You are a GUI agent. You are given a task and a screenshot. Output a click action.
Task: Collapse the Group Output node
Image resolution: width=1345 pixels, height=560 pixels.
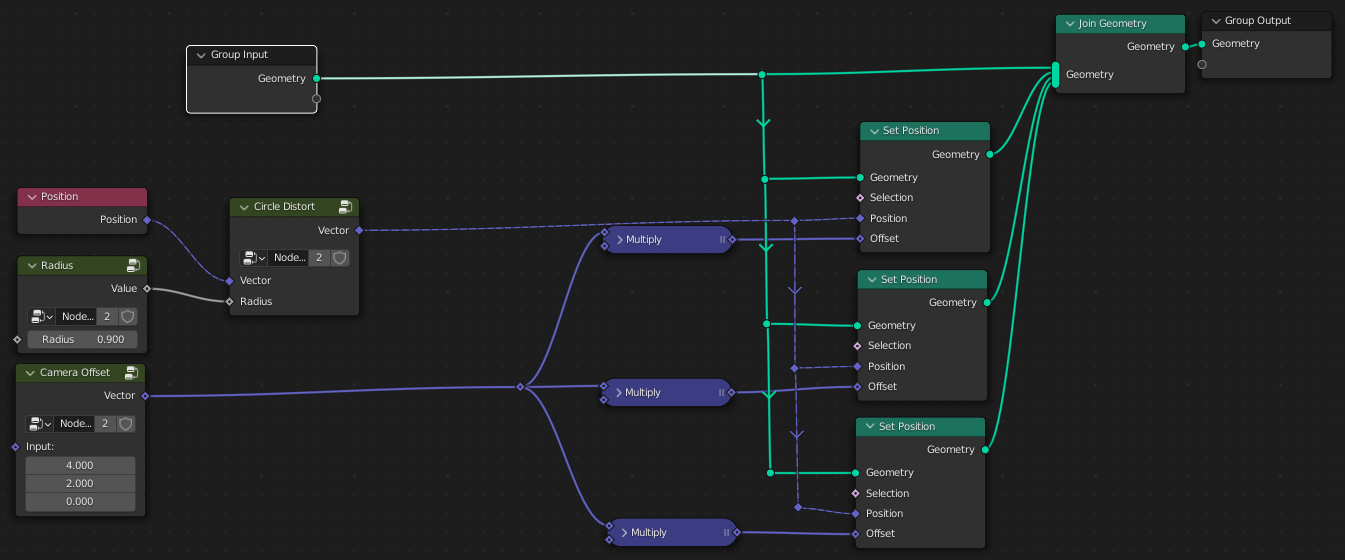(1215, 21)
